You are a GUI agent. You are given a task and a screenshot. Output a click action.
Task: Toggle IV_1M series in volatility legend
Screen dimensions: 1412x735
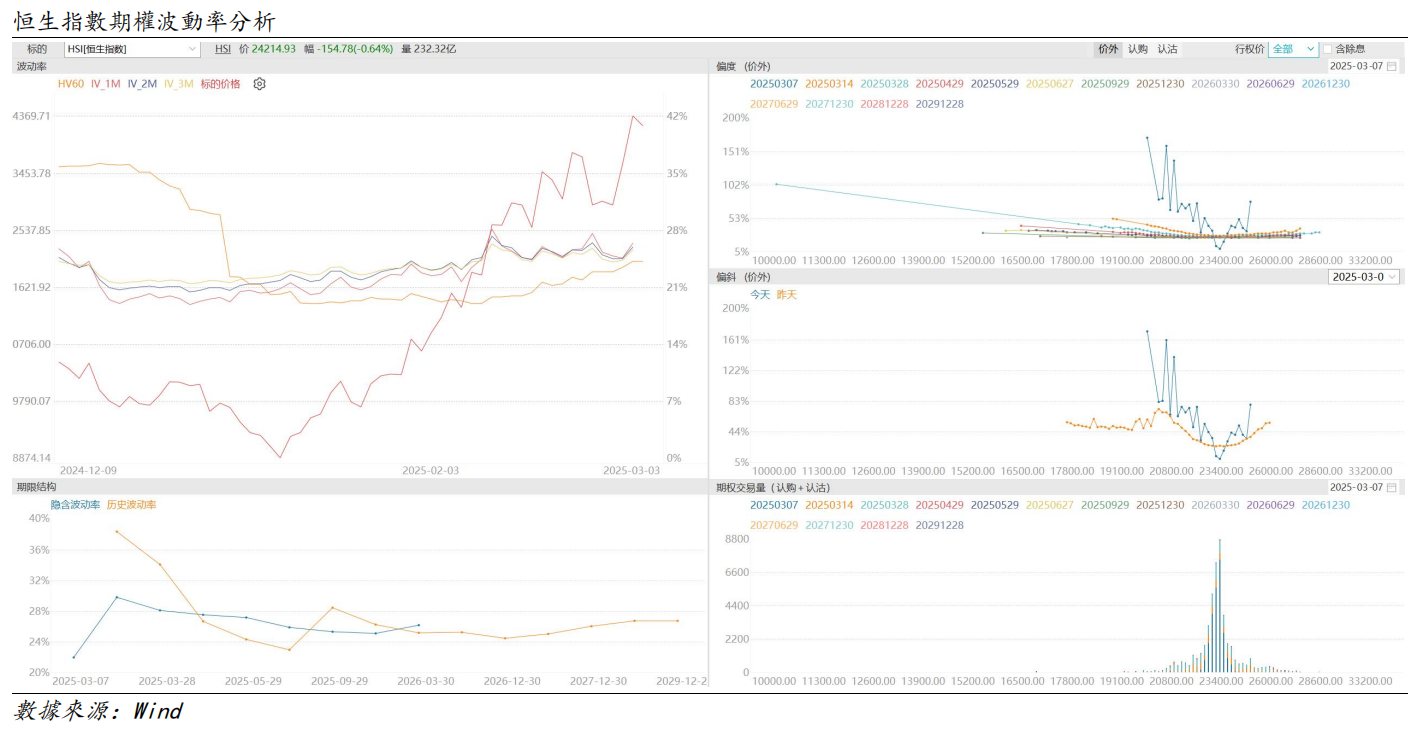[x=106, y=84]
